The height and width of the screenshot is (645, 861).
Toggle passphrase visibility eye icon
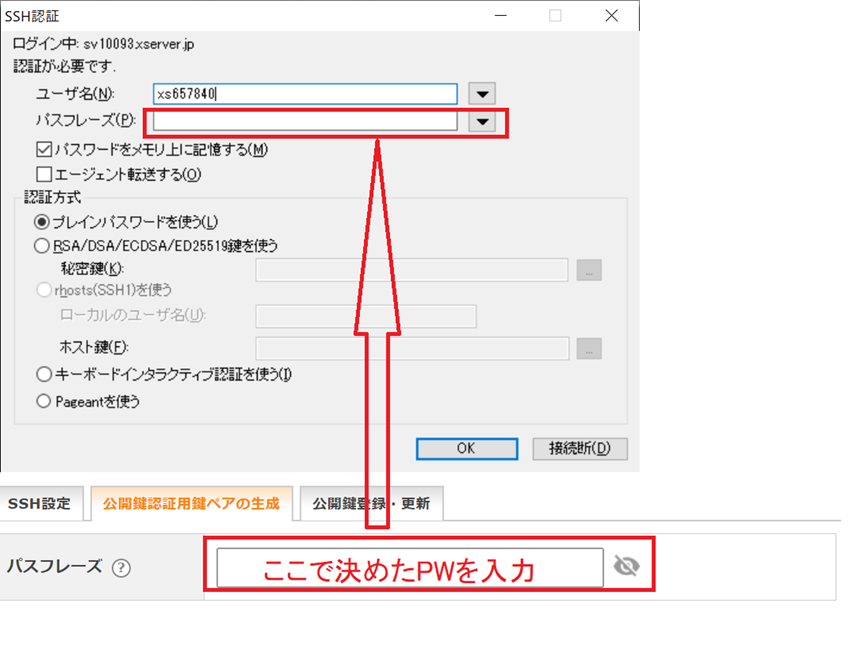click(626, 567)
